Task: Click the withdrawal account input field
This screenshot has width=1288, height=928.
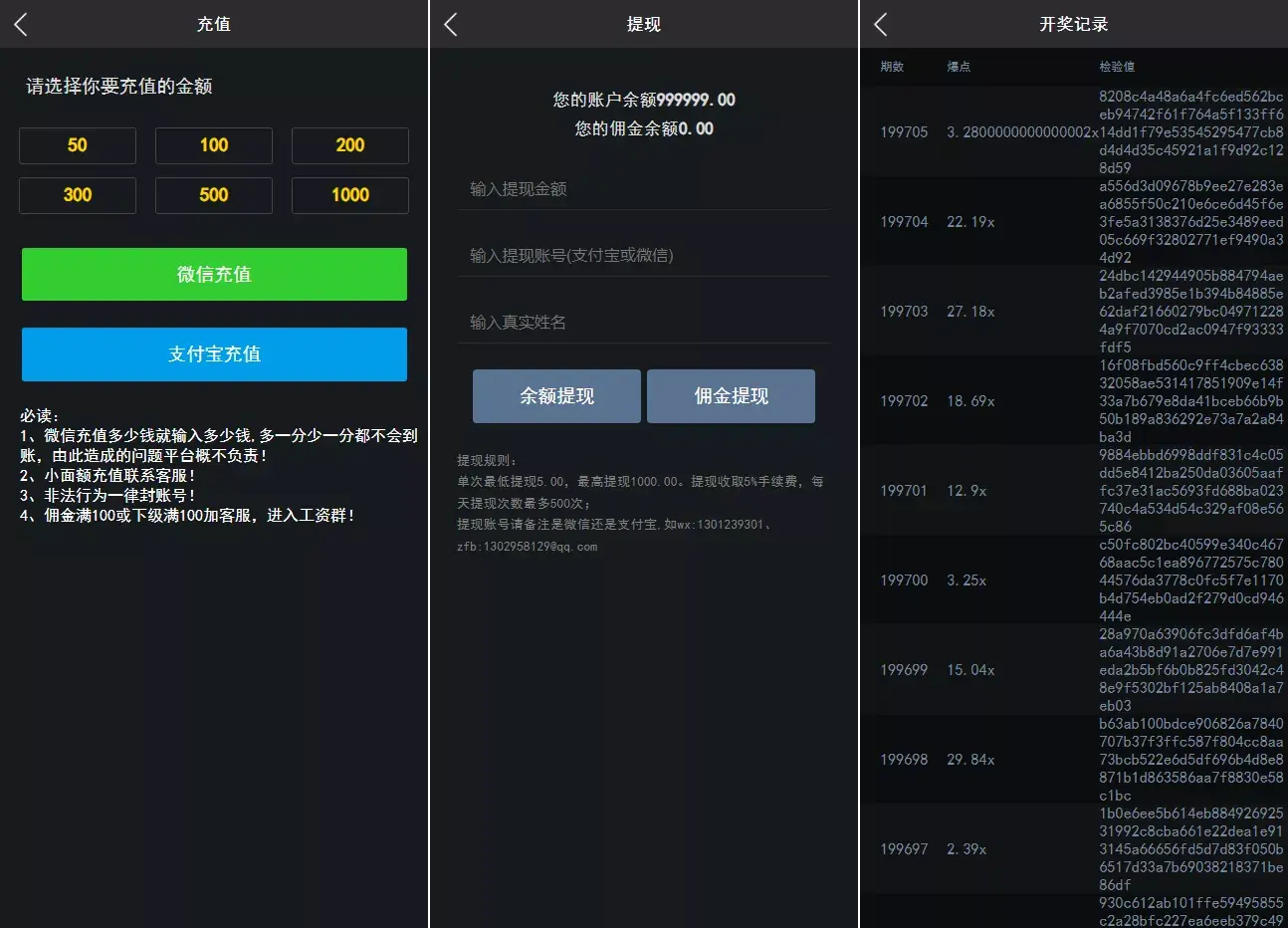Action: click(x=643, y=256)
